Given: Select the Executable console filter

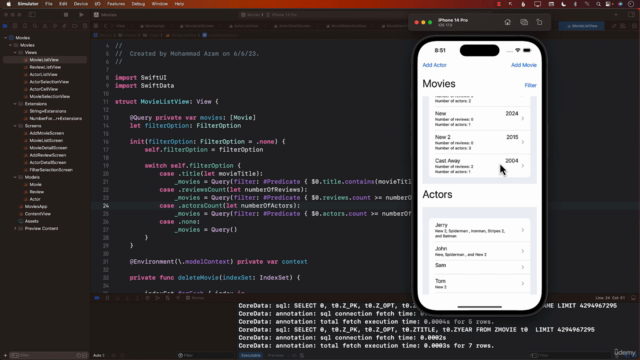Looking at the screenshot, I should pyautogui.click(x=251, y=356).
